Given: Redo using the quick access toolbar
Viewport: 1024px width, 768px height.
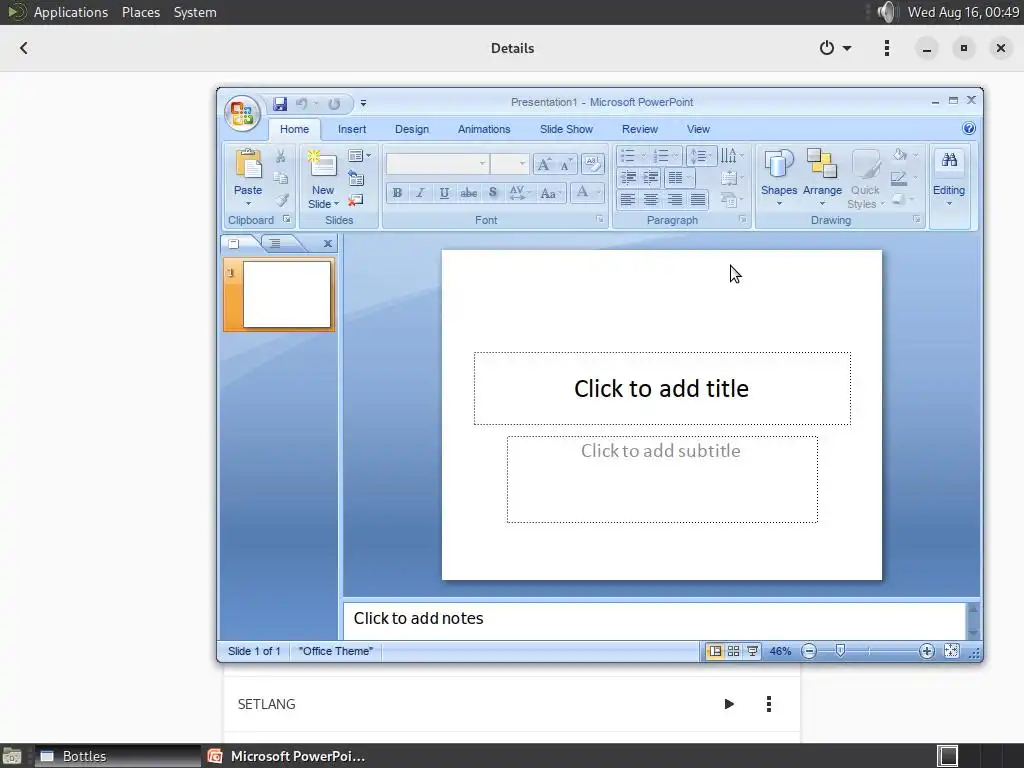Looking at the screenshot, I should (x=334, y=104).
